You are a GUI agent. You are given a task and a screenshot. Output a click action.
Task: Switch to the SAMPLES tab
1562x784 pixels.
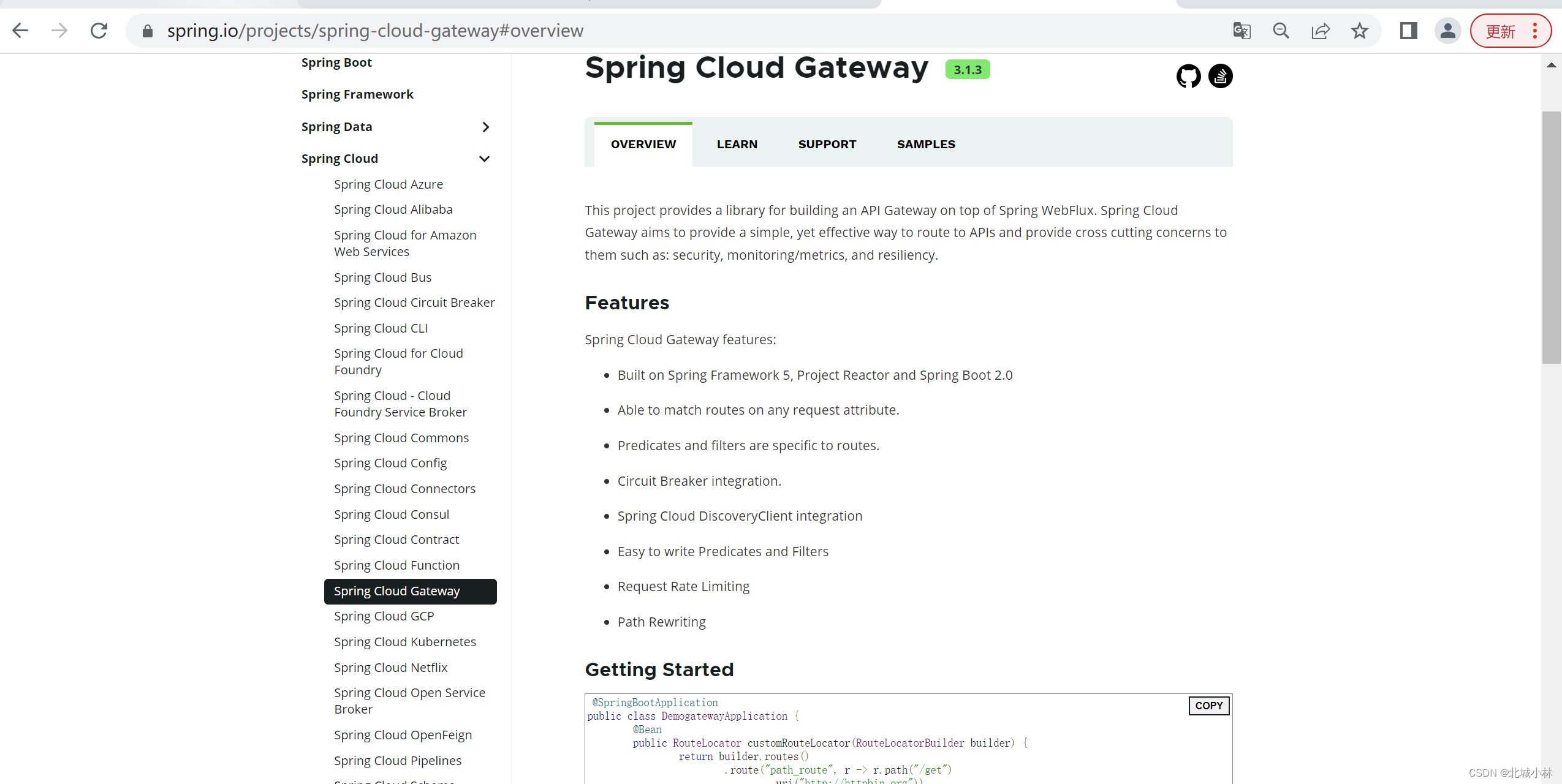925,145
